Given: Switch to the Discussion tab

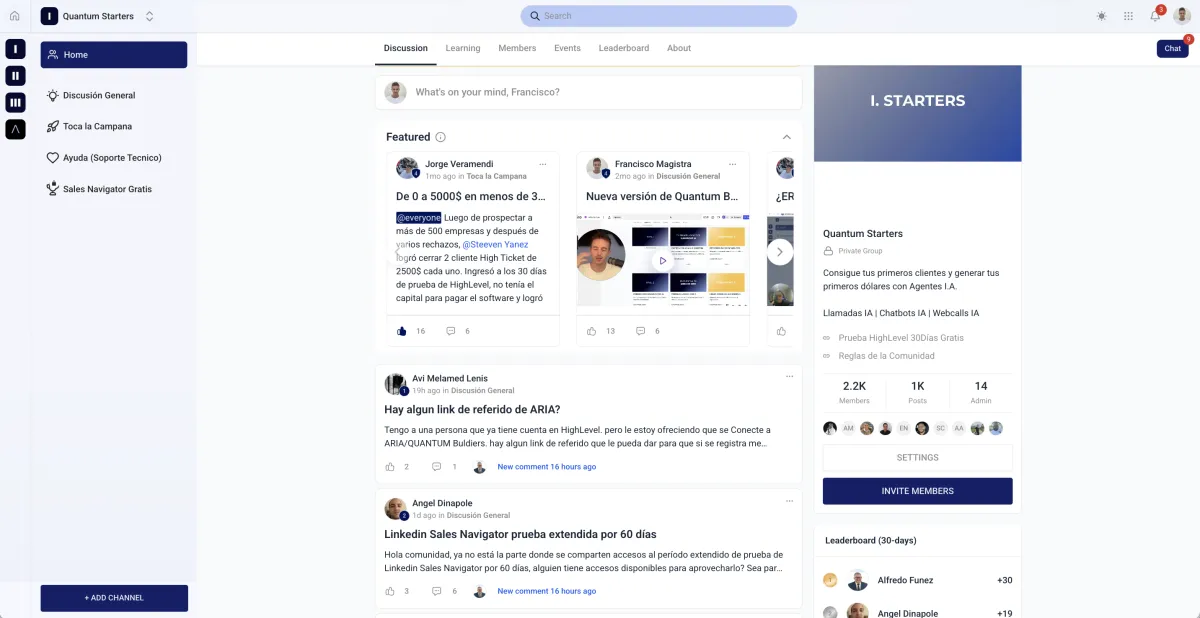Looking at the screenshot, I should point(406,48).
